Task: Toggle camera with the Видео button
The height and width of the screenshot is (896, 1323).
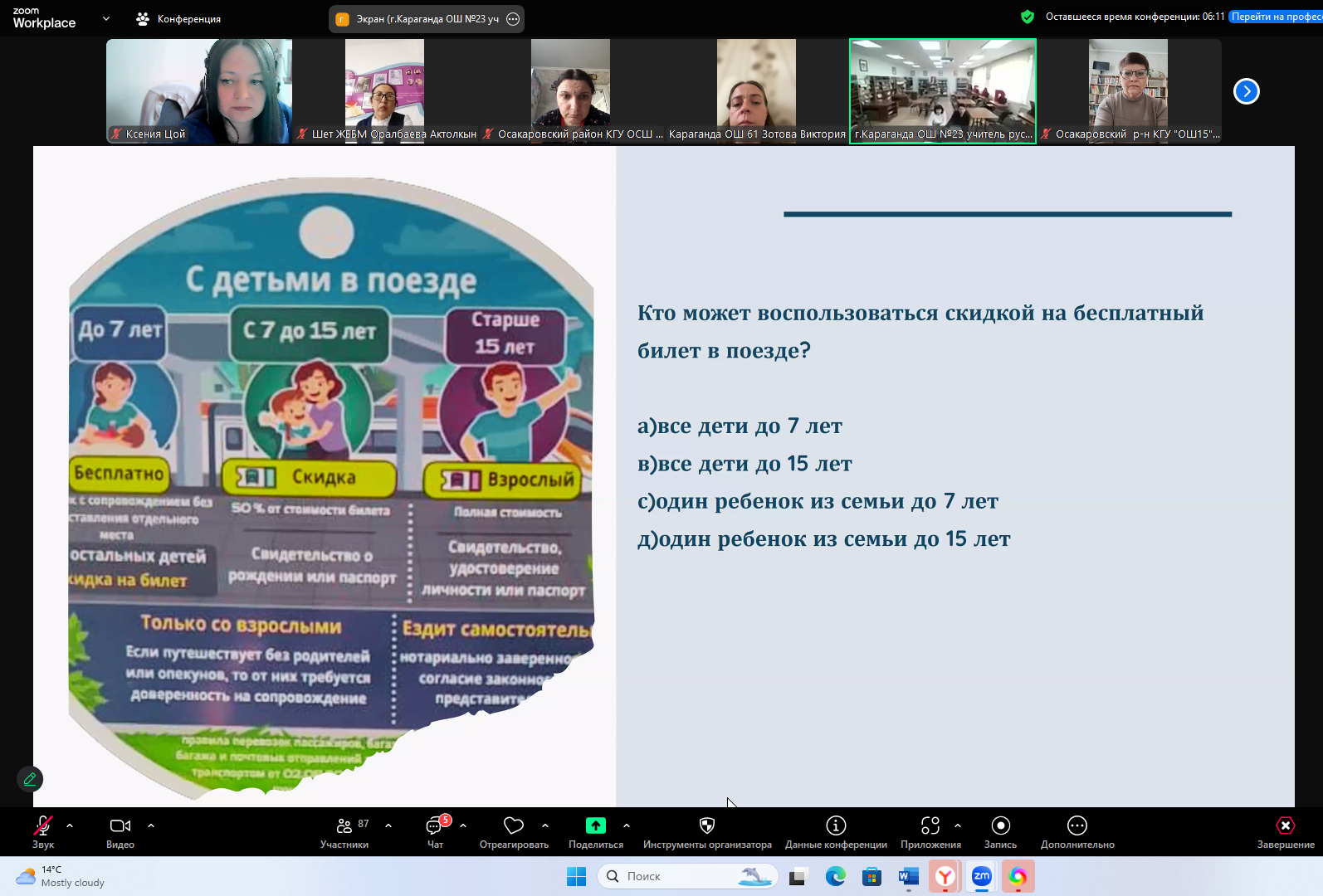Action: [x=120, y=831]
